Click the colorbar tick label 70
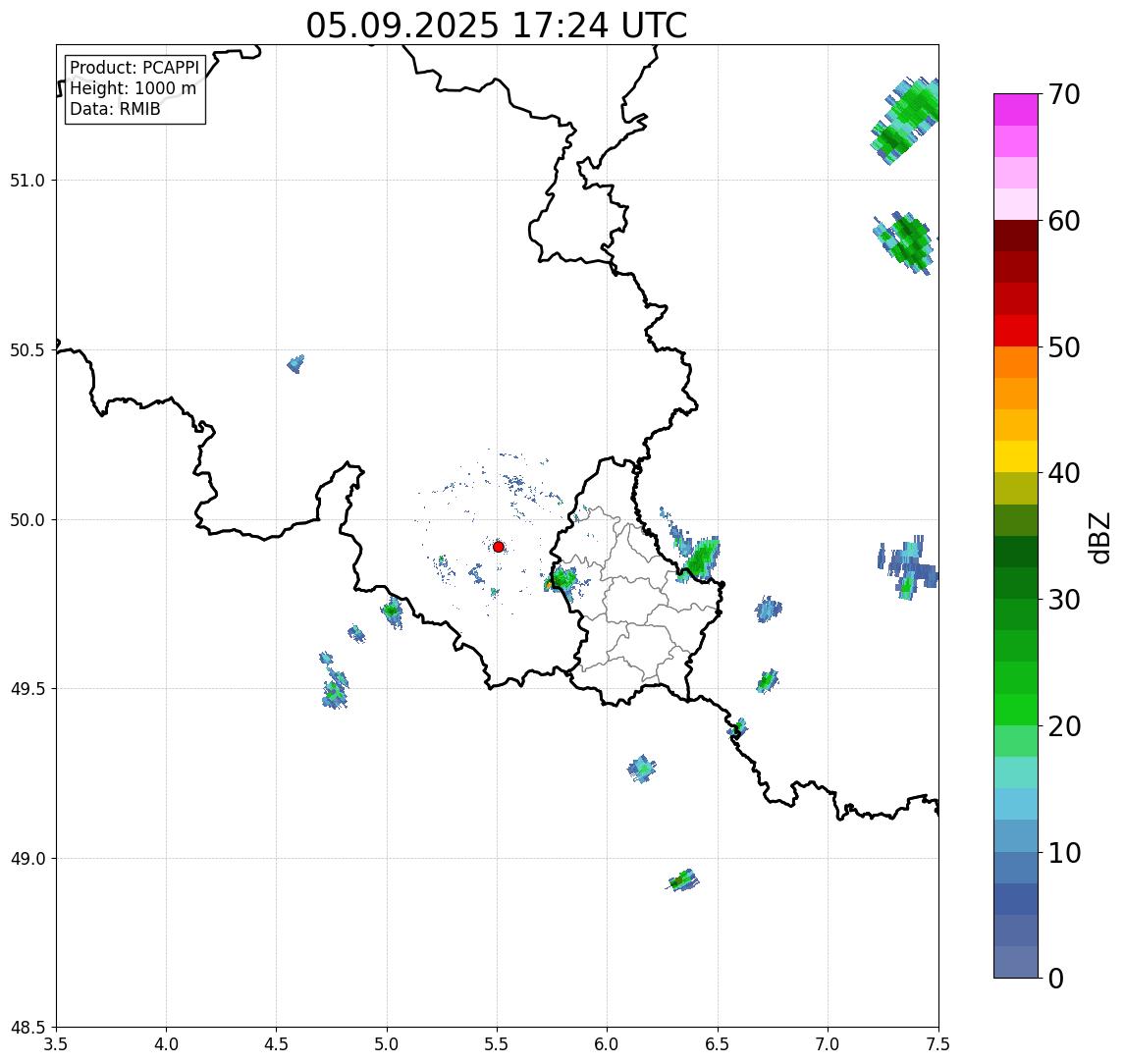This screenshot has width=1124, height=1064. point(1064,94)
